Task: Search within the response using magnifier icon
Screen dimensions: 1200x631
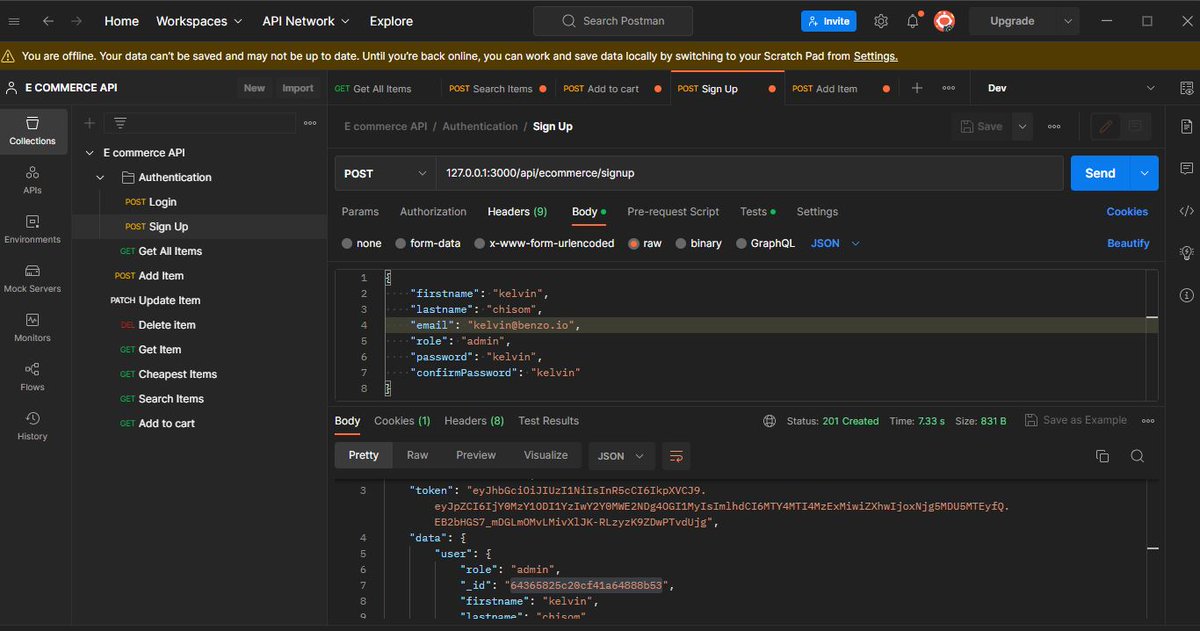Action: [x=1137, y=455]
